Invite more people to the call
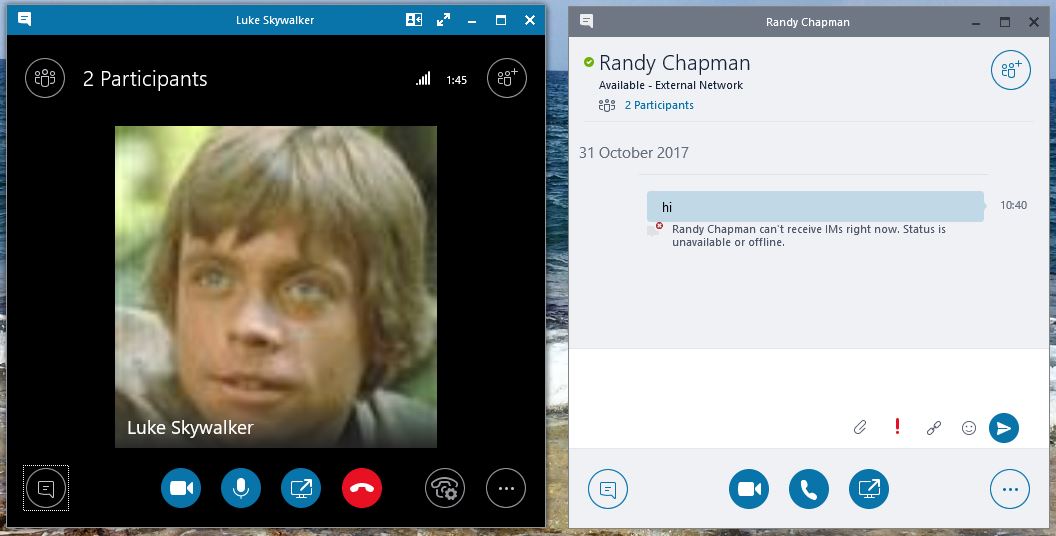1056x536 pixels. [x=506, y=78]
